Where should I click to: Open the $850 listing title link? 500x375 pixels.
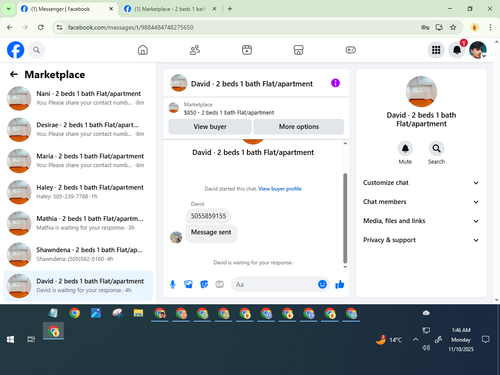[x=229, y=113]
